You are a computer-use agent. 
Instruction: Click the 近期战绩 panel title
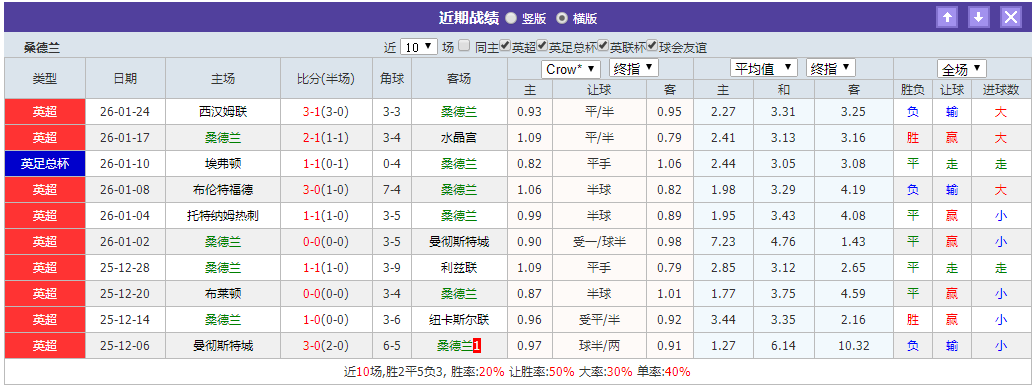468,18
